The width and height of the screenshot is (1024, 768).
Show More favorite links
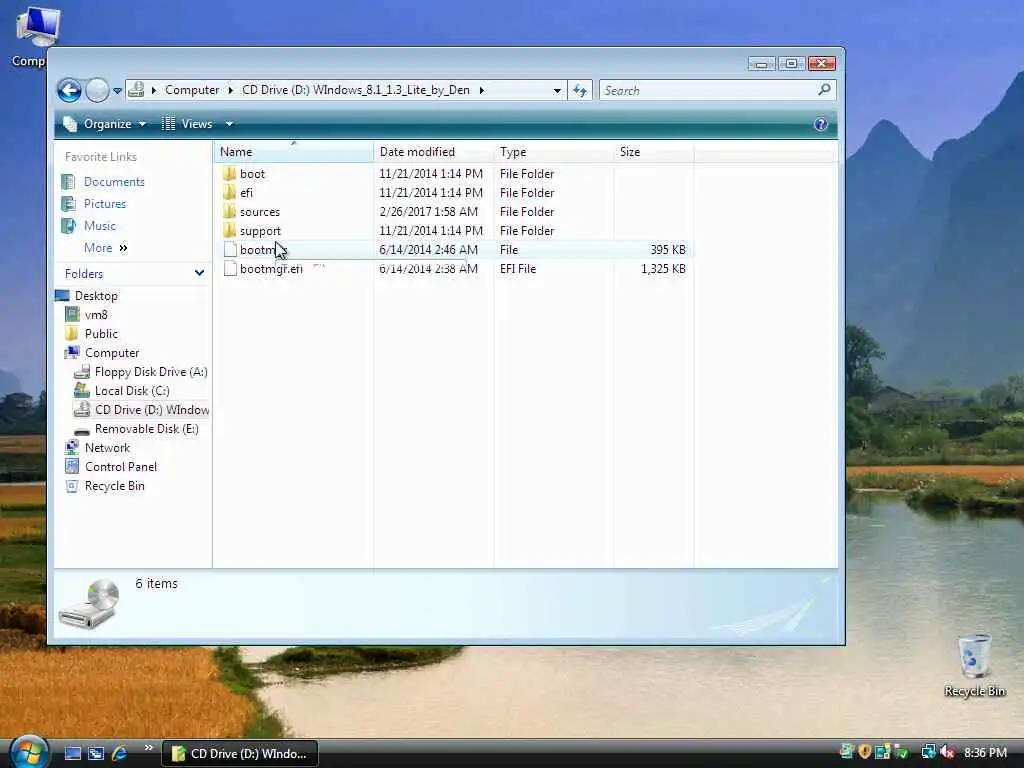coord(106,248)
